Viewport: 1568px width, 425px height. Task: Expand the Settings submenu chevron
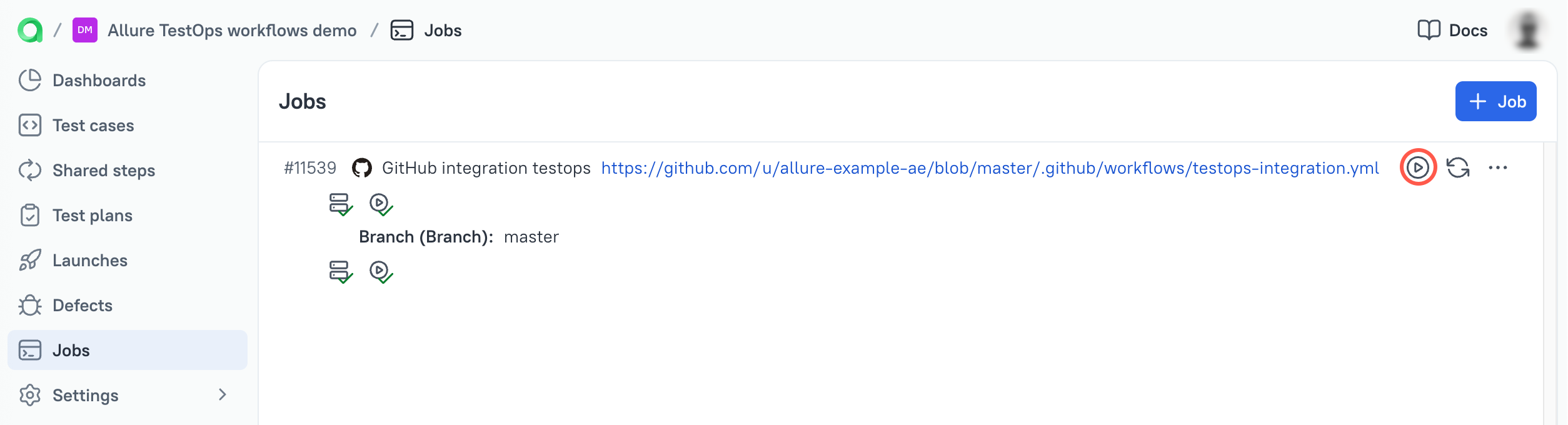(222, 395)
